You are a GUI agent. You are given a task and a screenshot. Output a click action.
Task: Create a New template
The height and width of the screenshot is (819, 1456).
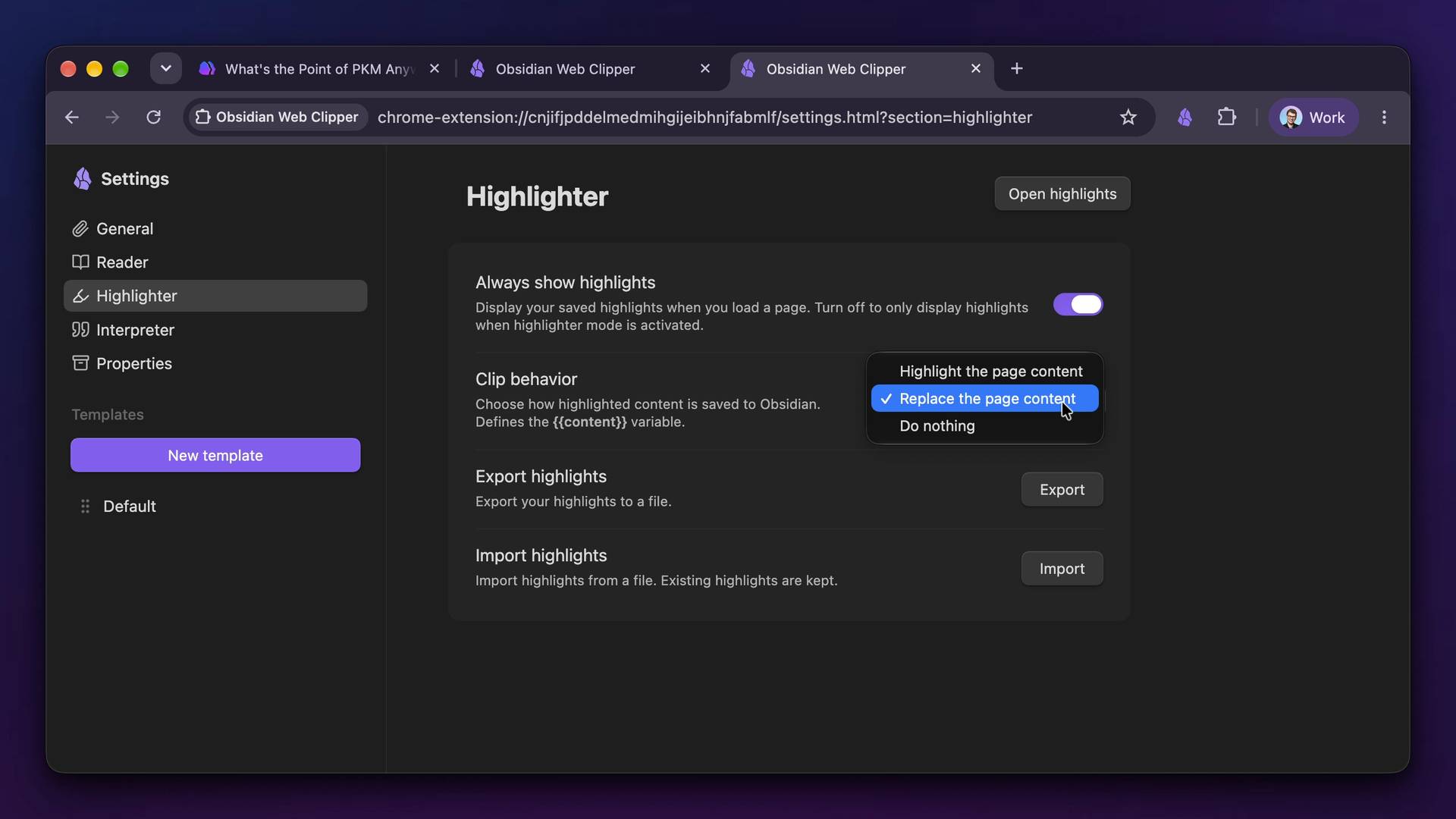215,456
